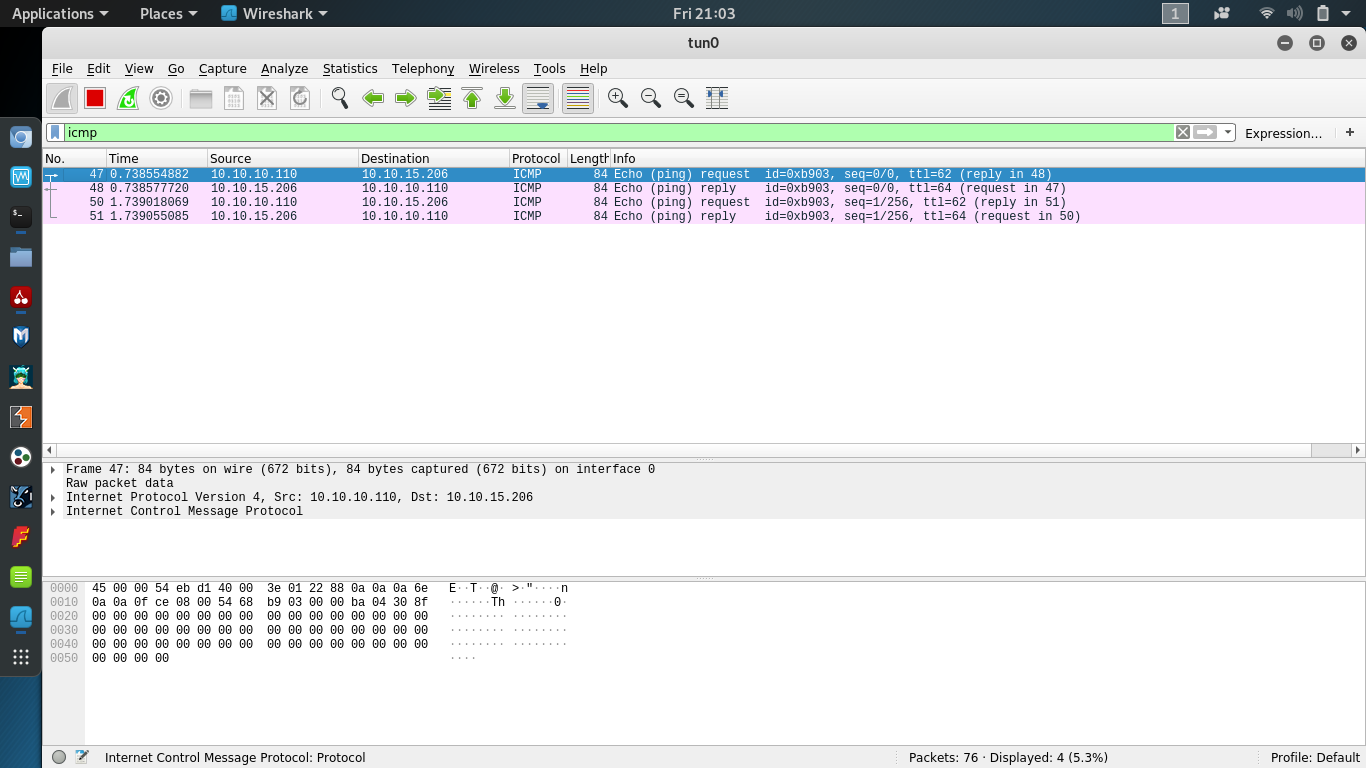The height and width of the screenshot is (768, 1366).
Task: Click the Find packet magnifier icon
Action: (339, 97)
